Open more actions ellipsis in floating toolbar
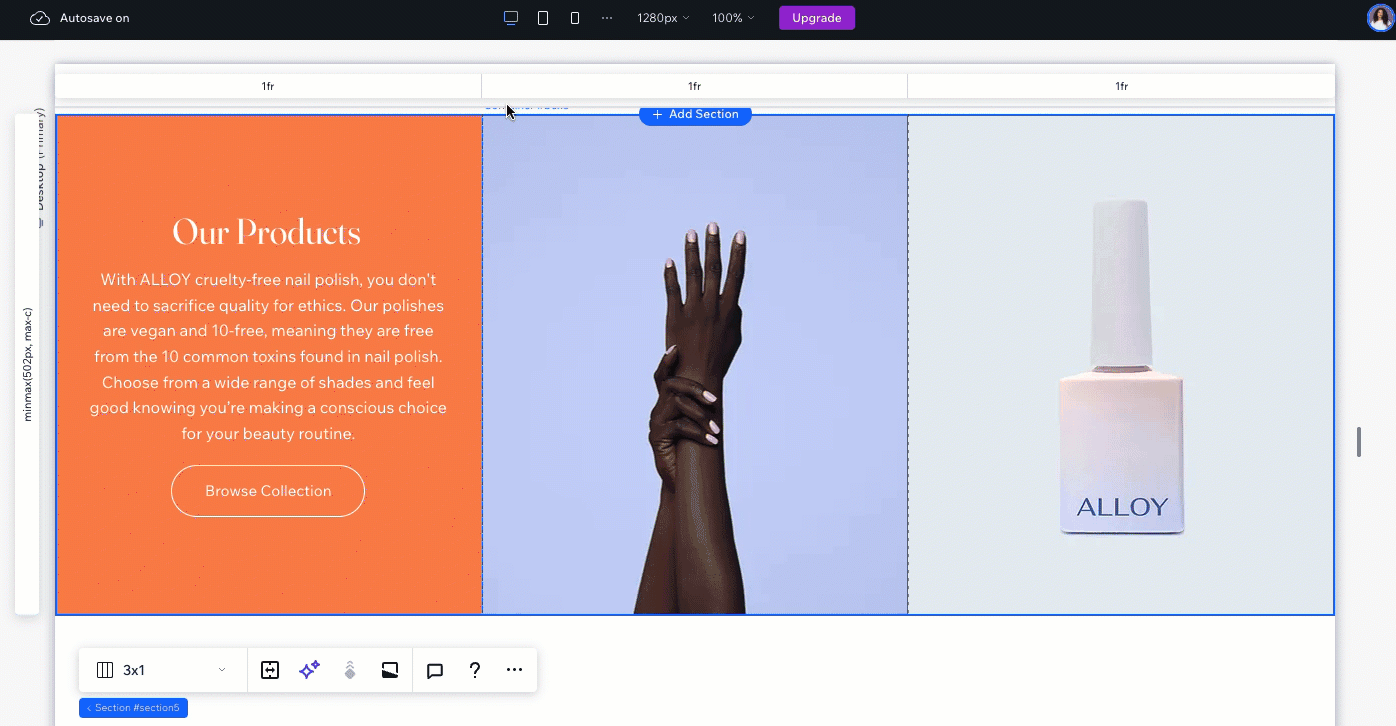 (514, 670)
